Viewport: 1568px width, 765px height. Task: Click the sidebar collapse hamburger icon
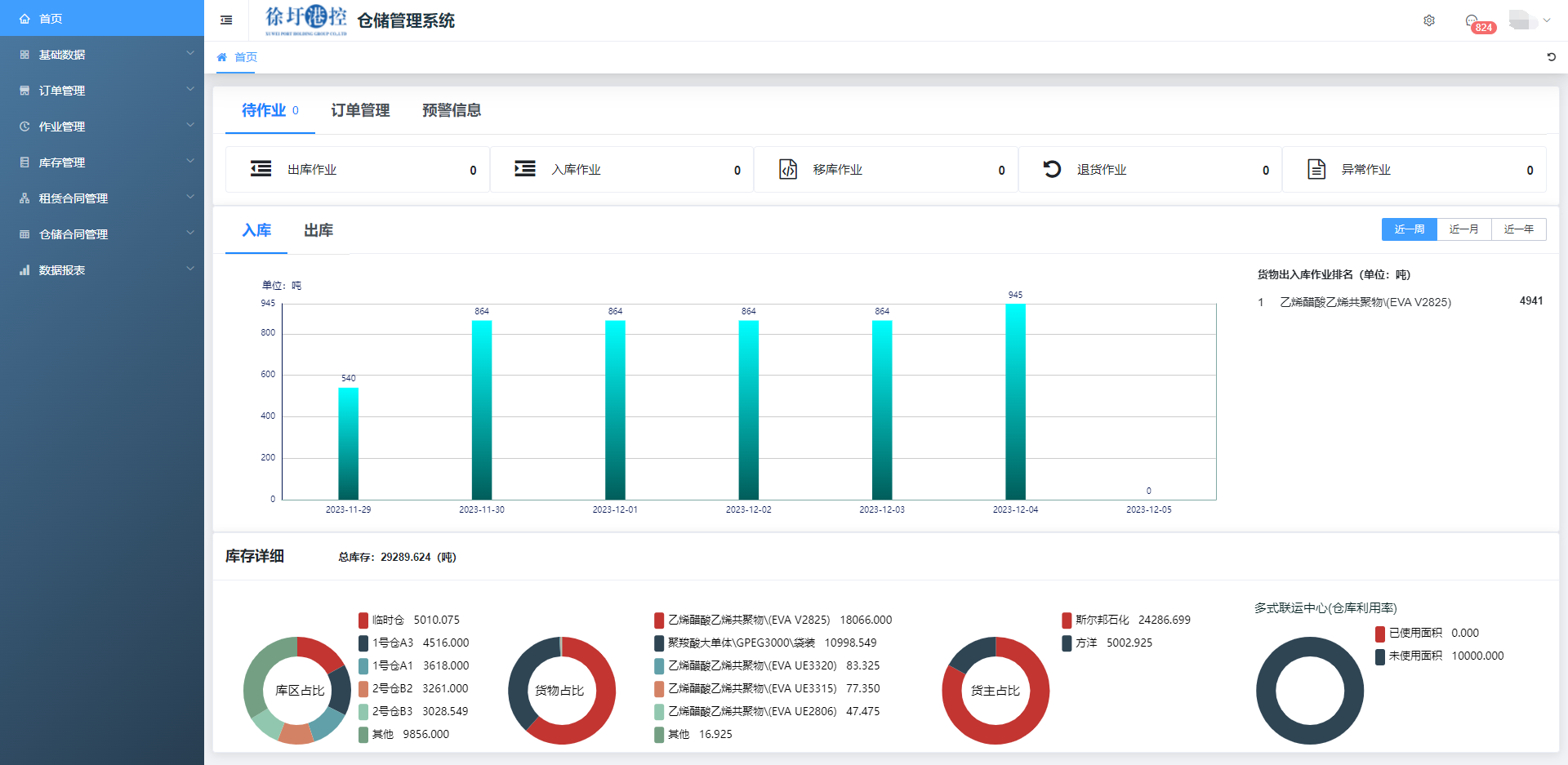coord(226,20)
